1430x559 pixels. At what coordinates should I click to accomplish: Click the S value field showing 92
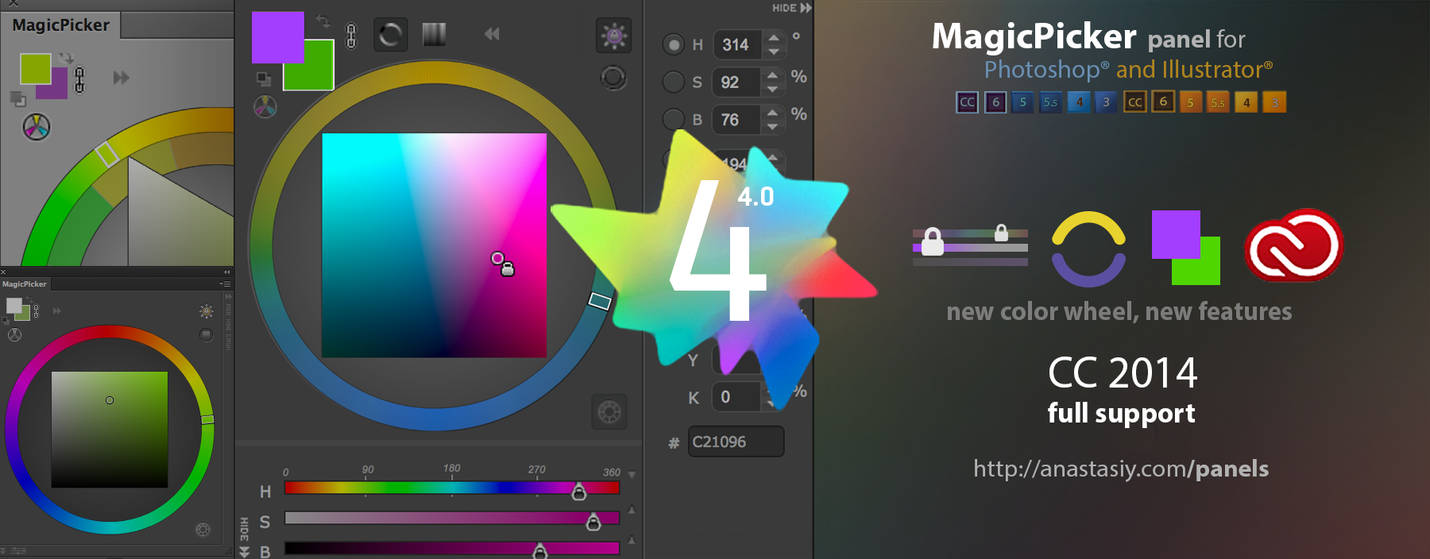[737, 82]
